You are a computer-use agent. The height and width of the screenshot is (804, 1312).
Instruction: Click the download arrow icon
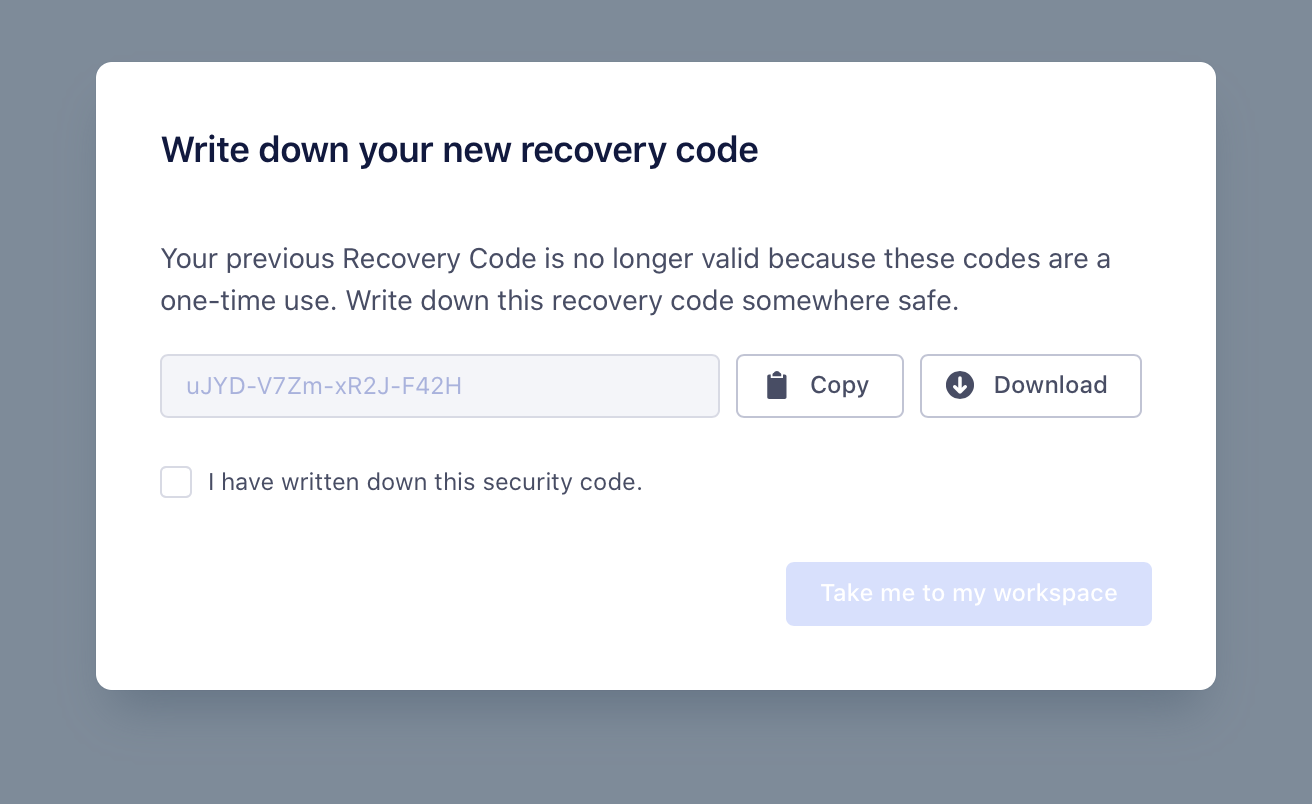tap(960, 385)
